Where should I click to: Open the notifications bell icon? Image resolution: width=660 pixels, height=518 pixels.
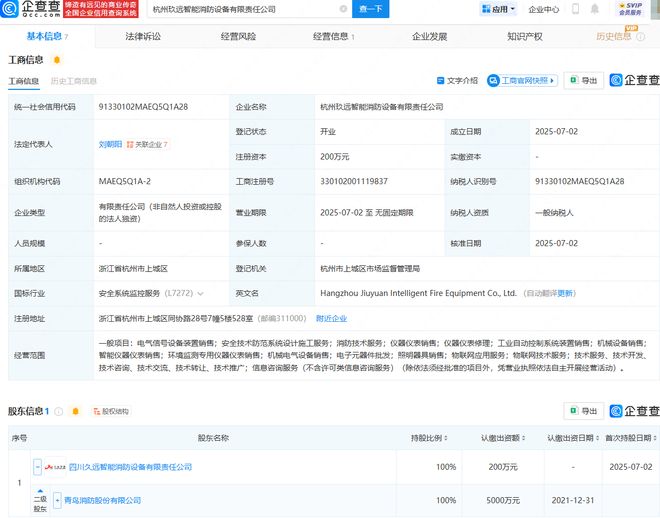tap(594, 9)
